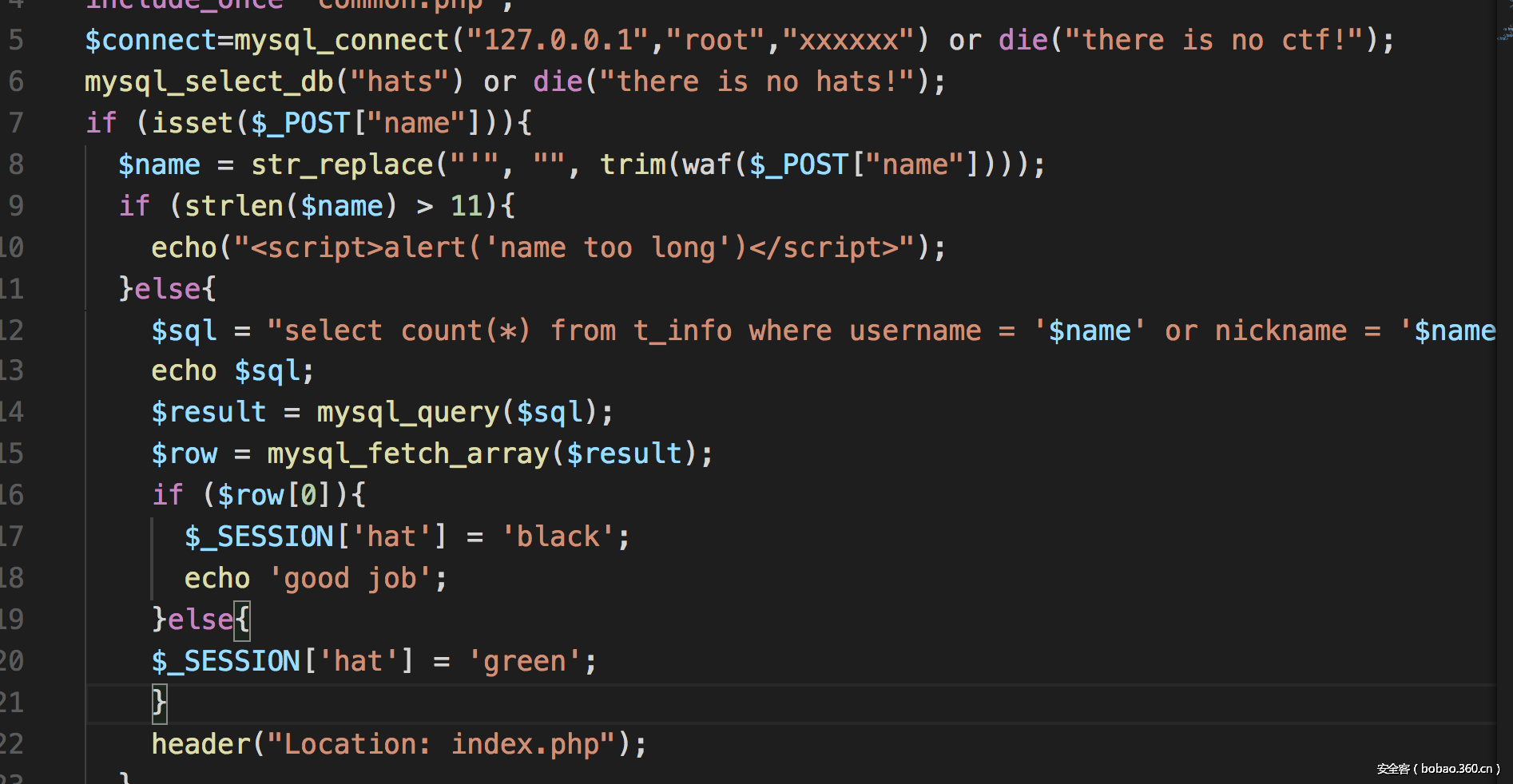1513x784 pixels.
Task: Click the nickname column in the query
Action: click(1281, 331)
